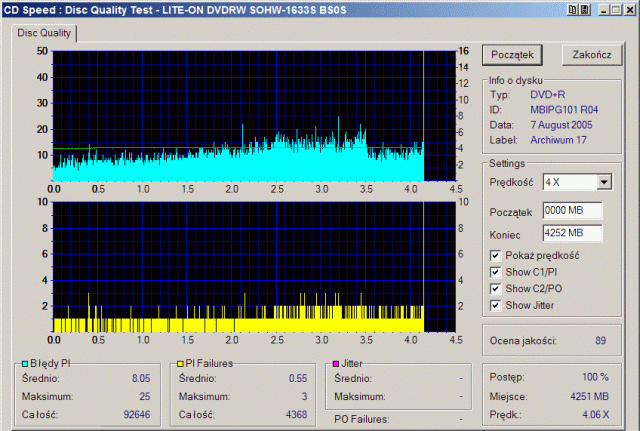Click the Ocena jakości value 89
640x431 pixels.
point(600,341)
